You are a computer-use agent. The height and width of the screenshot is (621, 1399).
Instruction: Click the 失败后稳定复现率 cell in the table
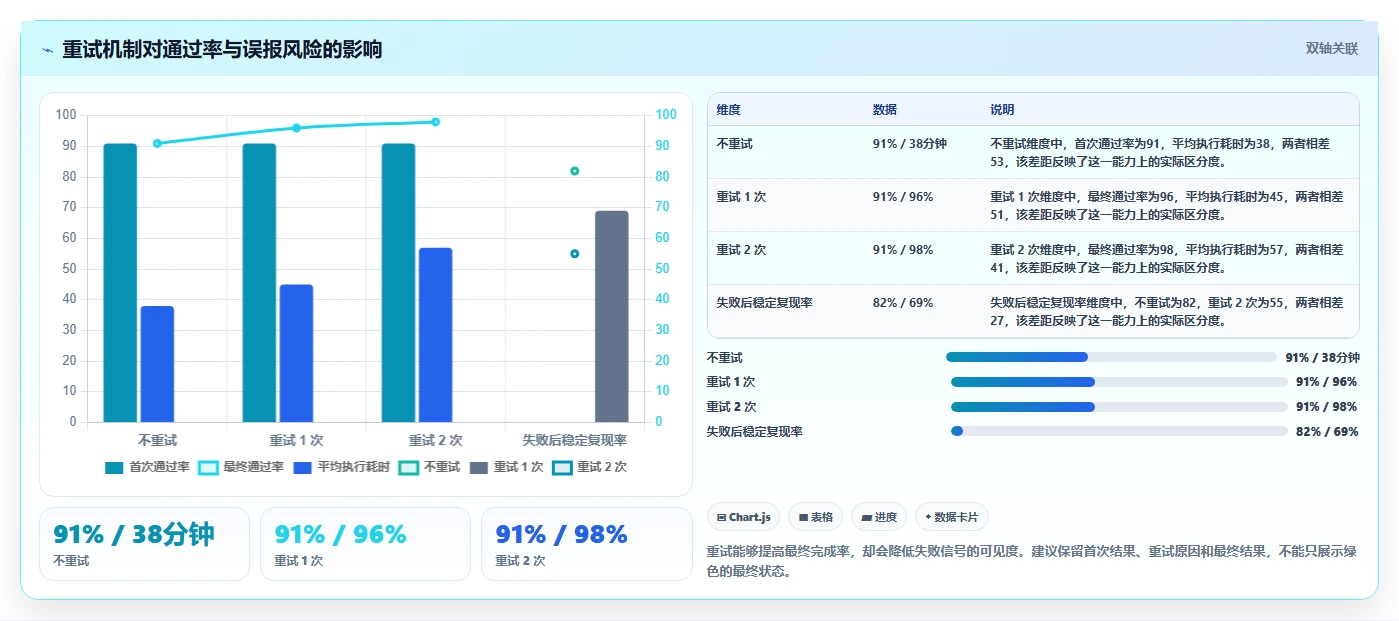(765, 303)
